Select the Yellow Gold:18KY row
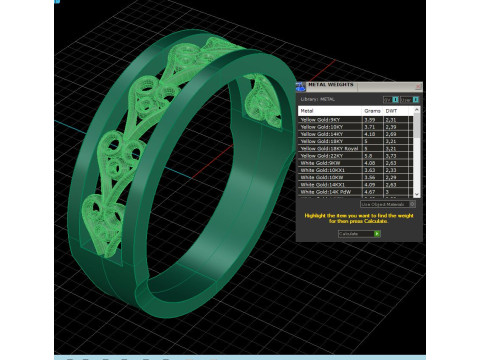This screenshot has width=480, height=360. click(356, 141)
